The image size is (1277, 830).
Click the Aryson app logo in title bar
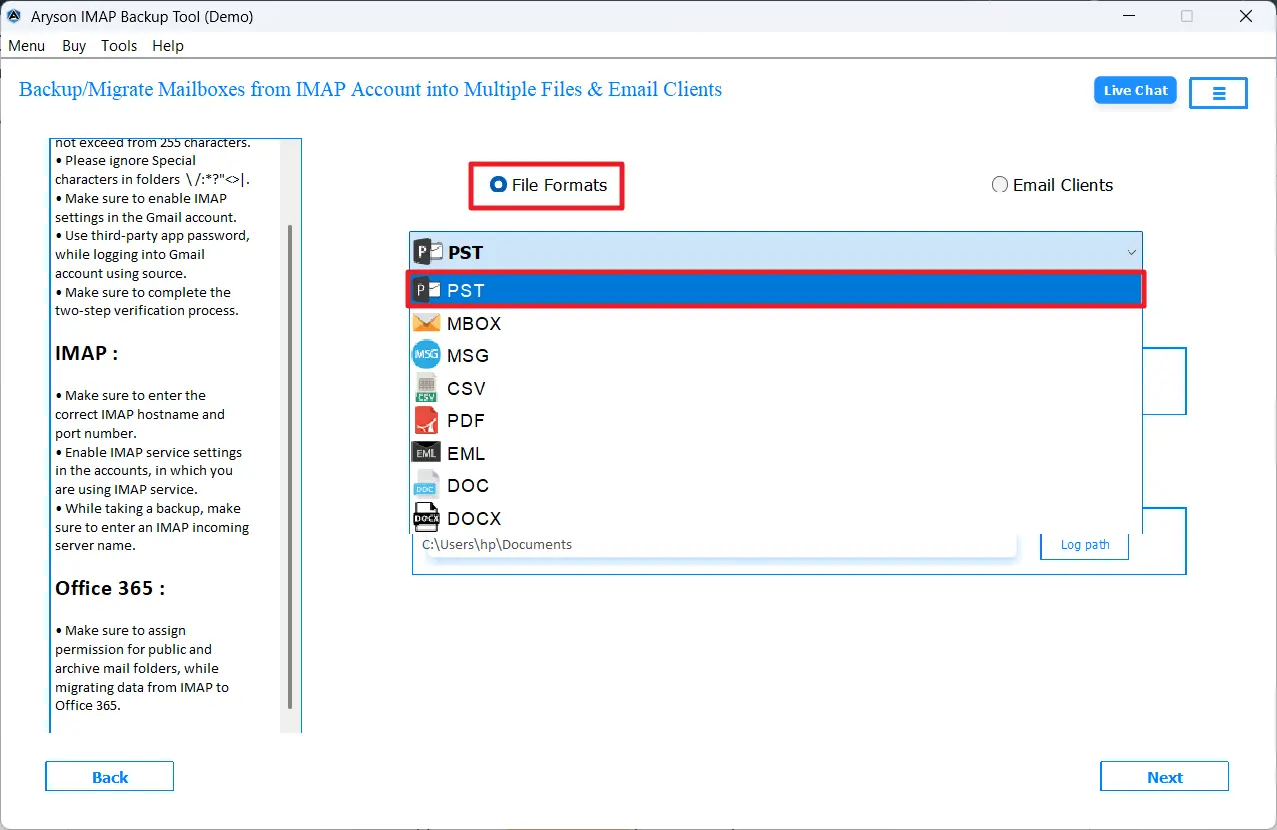[x=14, y=16]
